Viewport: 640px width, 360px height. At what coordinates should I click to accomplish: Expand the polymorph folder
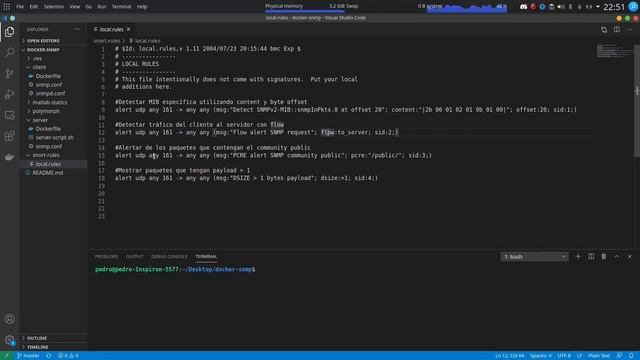click(x=53, y=111)
